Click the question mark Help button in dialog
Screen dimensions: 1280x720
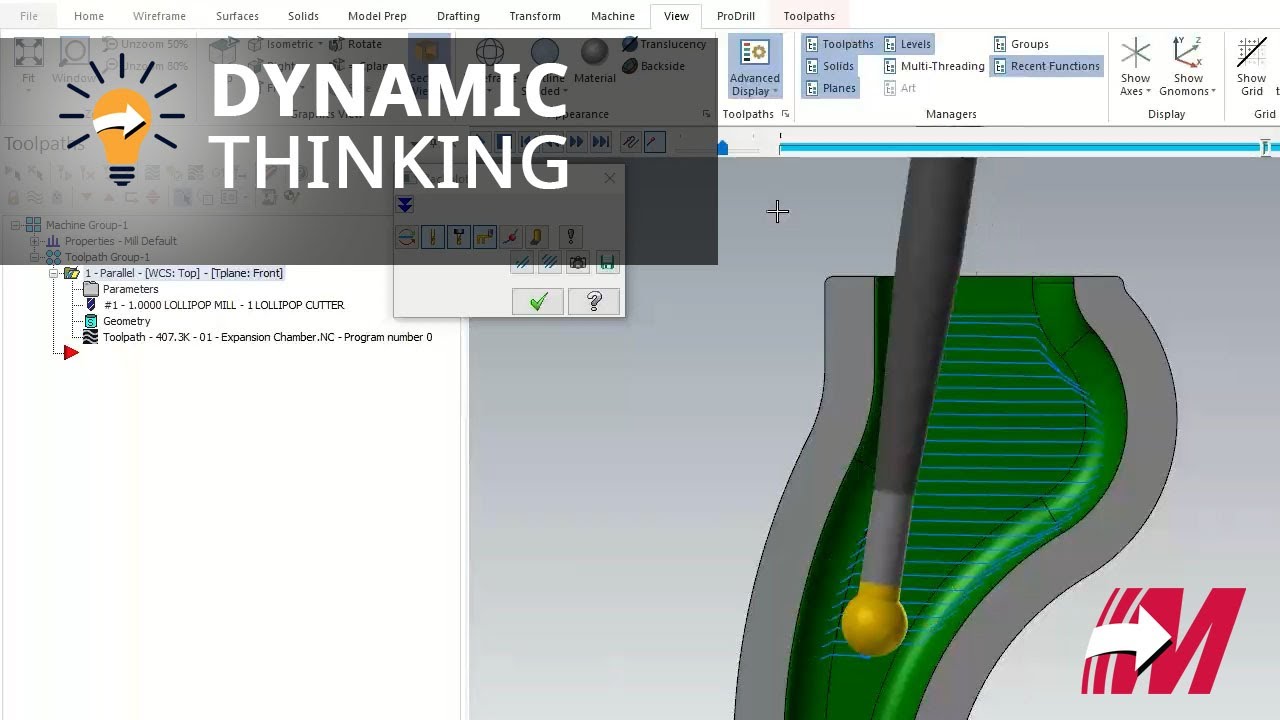pos(594,301)
